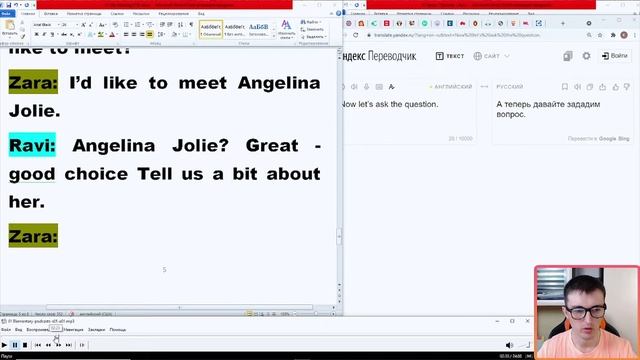Open Change Styles in Word ribbon

[286, 29]
